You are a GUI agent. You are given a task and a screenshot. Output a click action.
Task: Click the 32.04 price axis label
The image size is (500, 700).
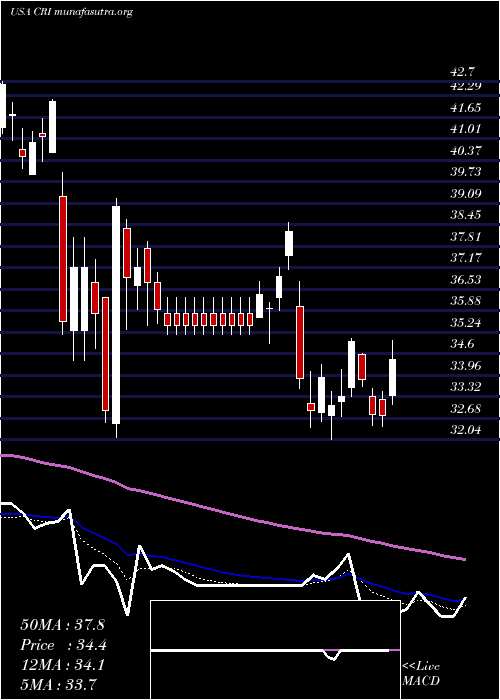tap(466, 430)
